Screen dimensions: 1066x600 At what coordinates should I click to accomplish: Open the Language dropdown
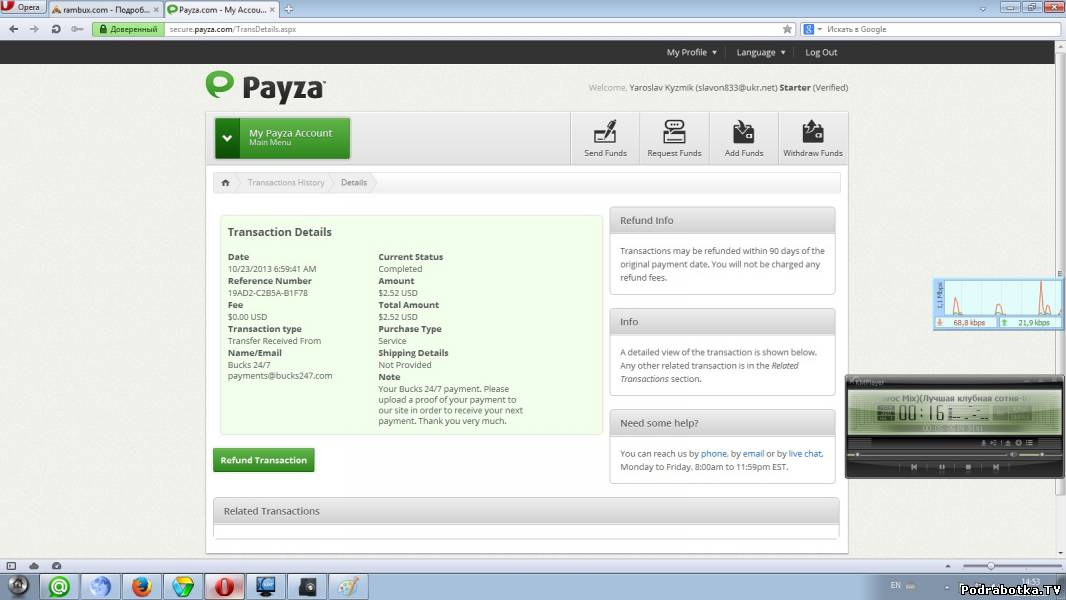760,53
